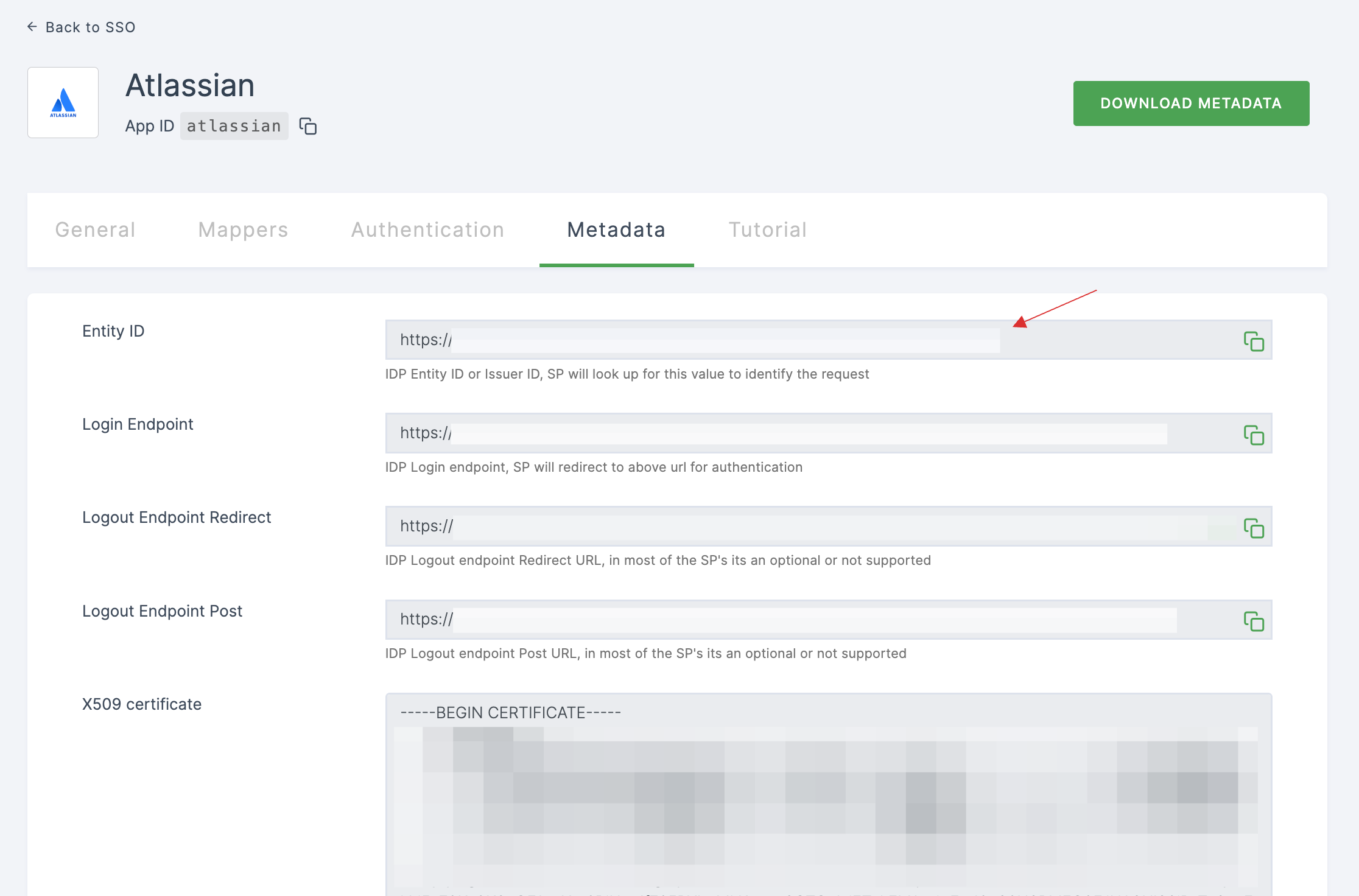Click the Download Metadata button
Image resolution: width=1359 pixels, height=896 pixels.
[1191, 103]
